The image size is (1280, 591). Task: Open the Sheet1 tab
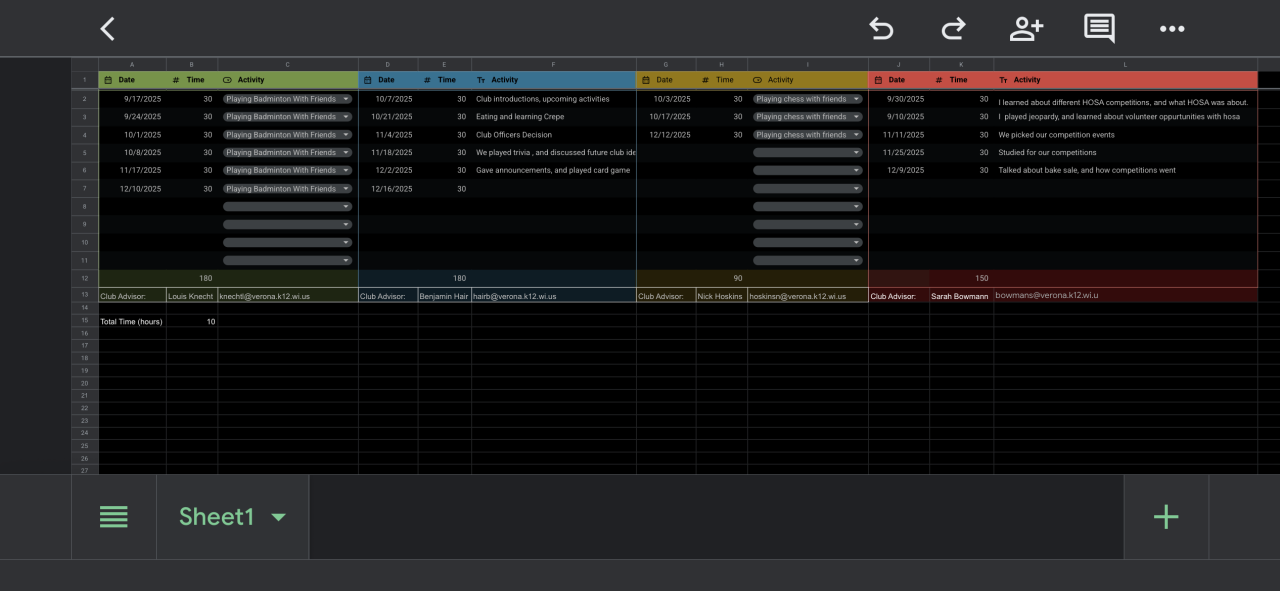pyautogui.click(x=216, y=517)
